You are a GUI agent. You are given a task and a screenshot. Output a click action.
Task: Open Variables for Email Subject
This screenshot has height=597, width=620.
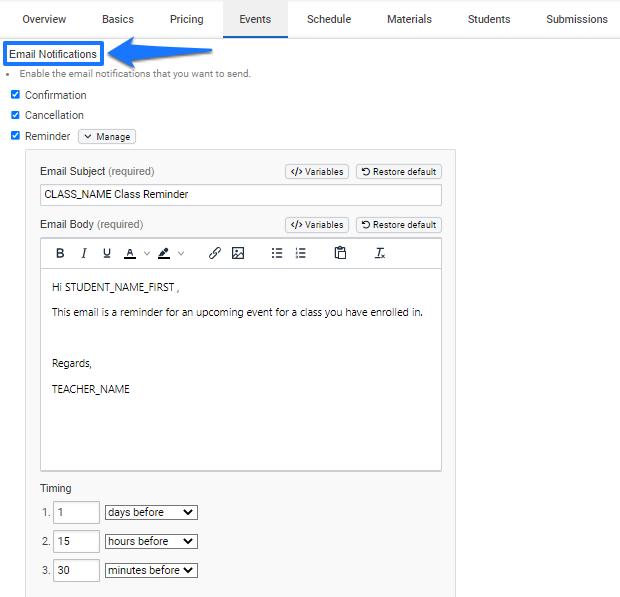[317, 172]
